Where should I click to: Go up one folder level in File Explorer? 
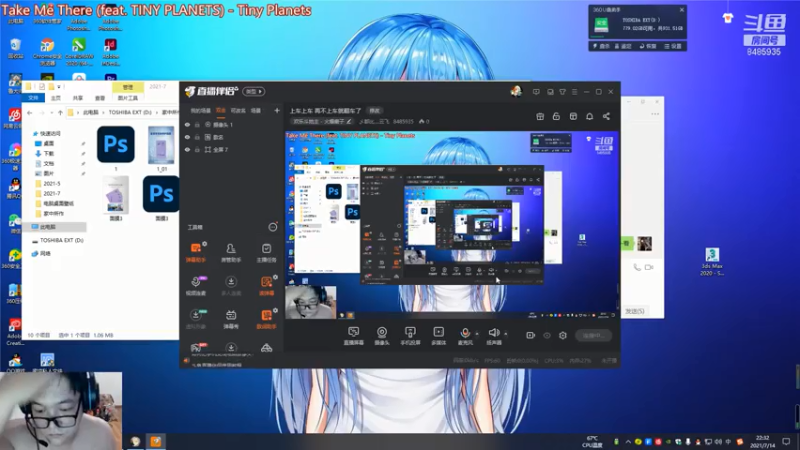tap(60, 112)
